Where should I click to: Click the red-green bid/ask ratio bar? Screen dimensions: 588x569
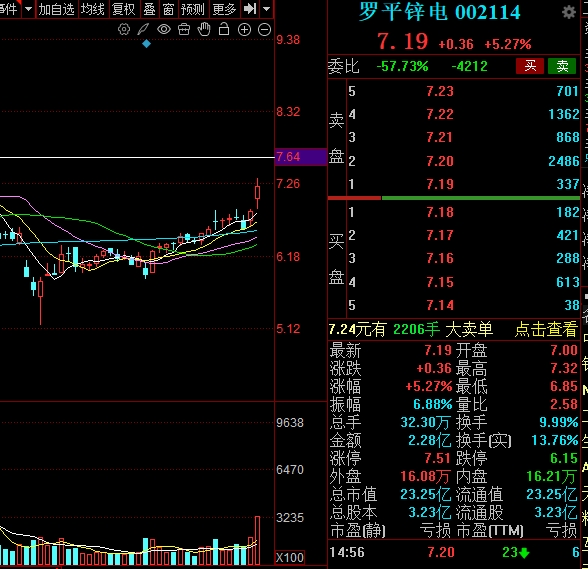click(x=454, y=198)
